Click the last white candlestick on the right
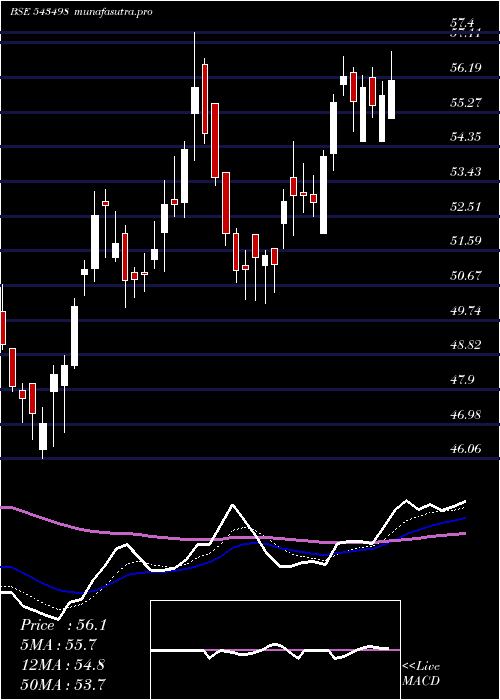500x700 pixels. tap(392, 99)
